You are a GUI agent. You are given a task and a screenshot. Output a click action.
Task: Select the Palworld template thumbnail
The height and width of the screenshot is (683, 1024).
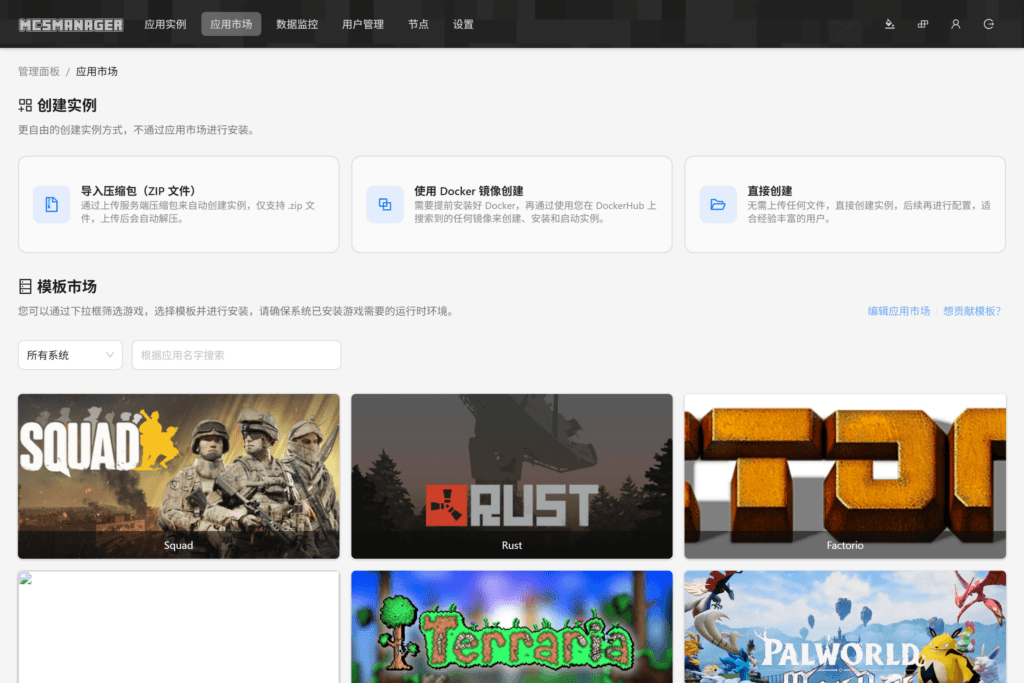(845, 627)
